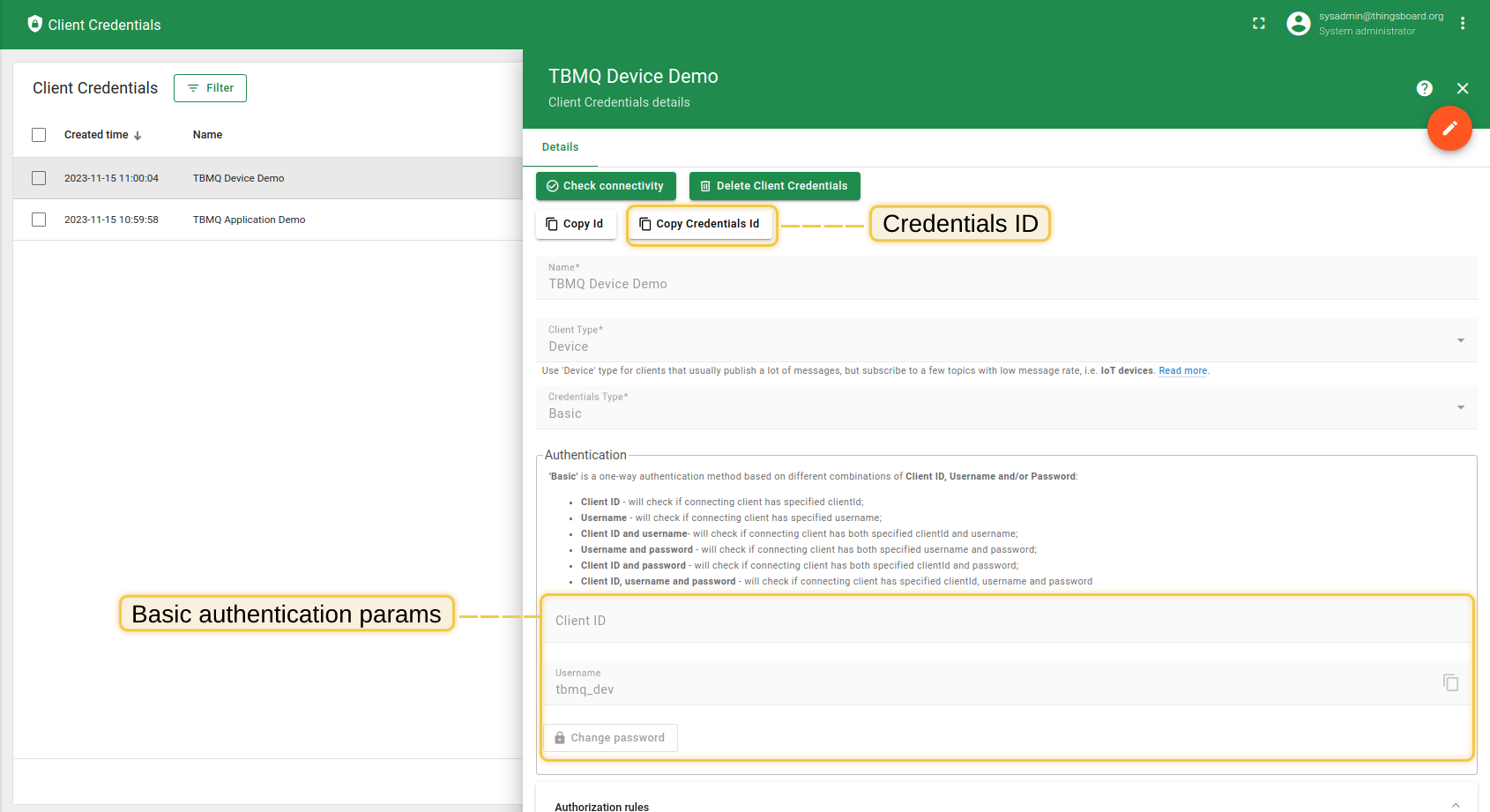
Task: Click the Copy Credentials Id button
Action: click(x=700, y=224)
